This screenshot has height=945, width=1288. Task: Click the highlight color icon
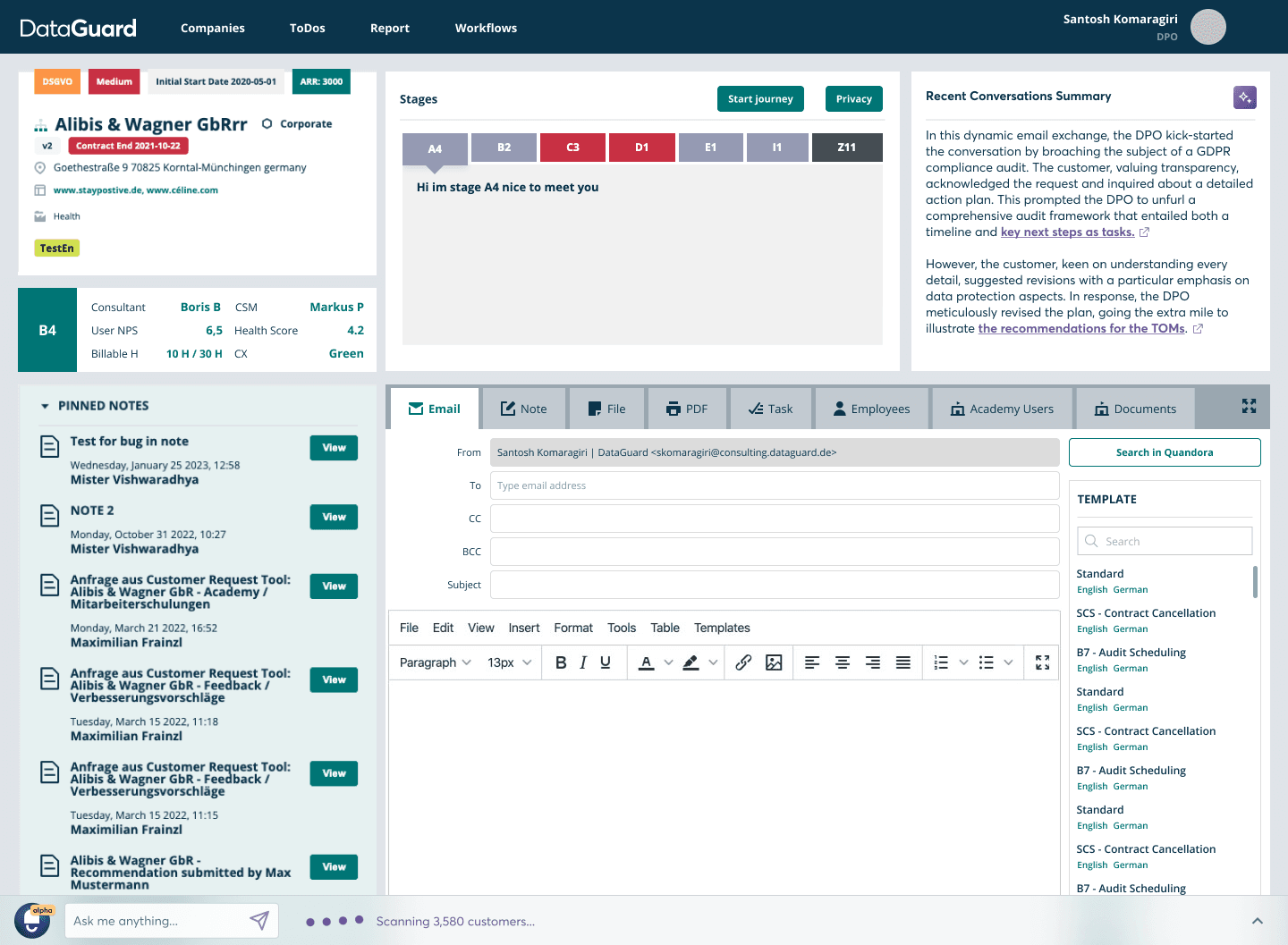pos(691,662)
